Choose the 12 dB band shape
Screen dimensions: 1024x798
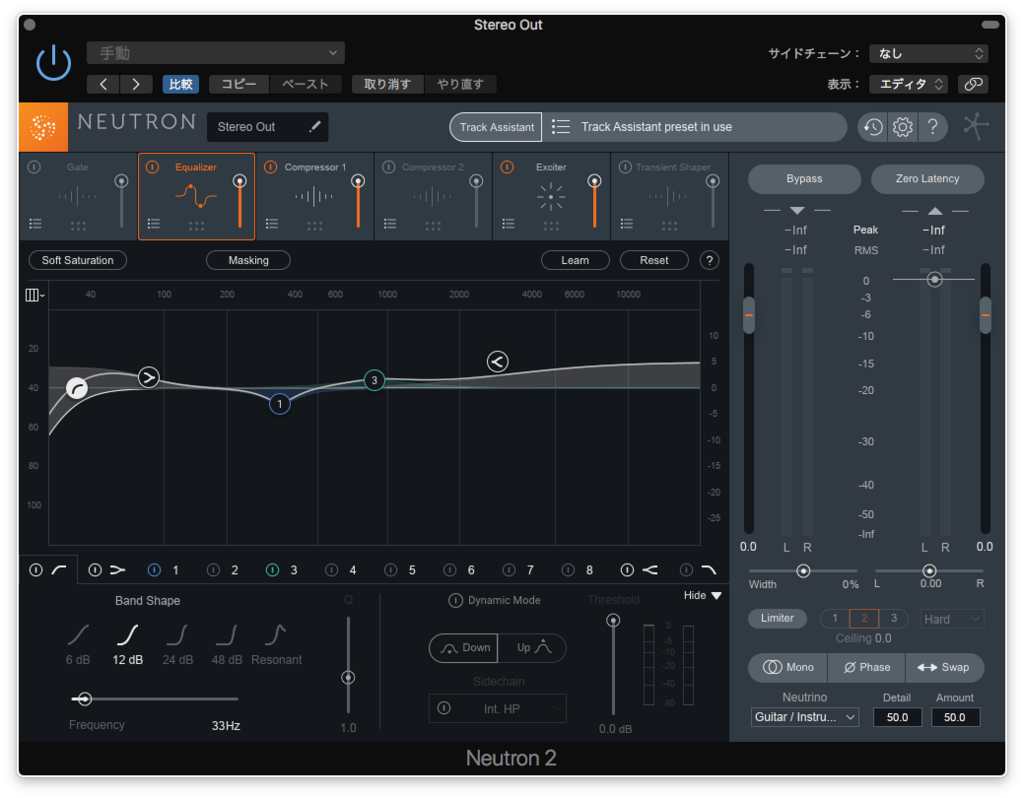(127, 644)
